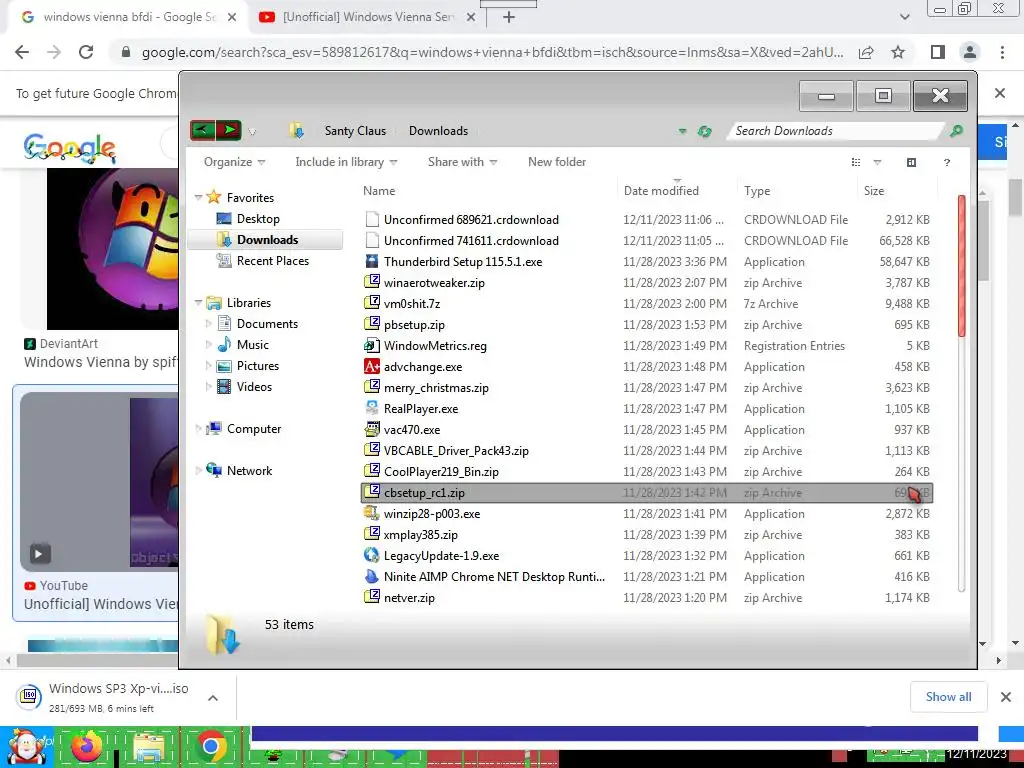Screen dimensions: 1024x768
Task: Open view options dropdown arrow
Action: pos(877,163)
